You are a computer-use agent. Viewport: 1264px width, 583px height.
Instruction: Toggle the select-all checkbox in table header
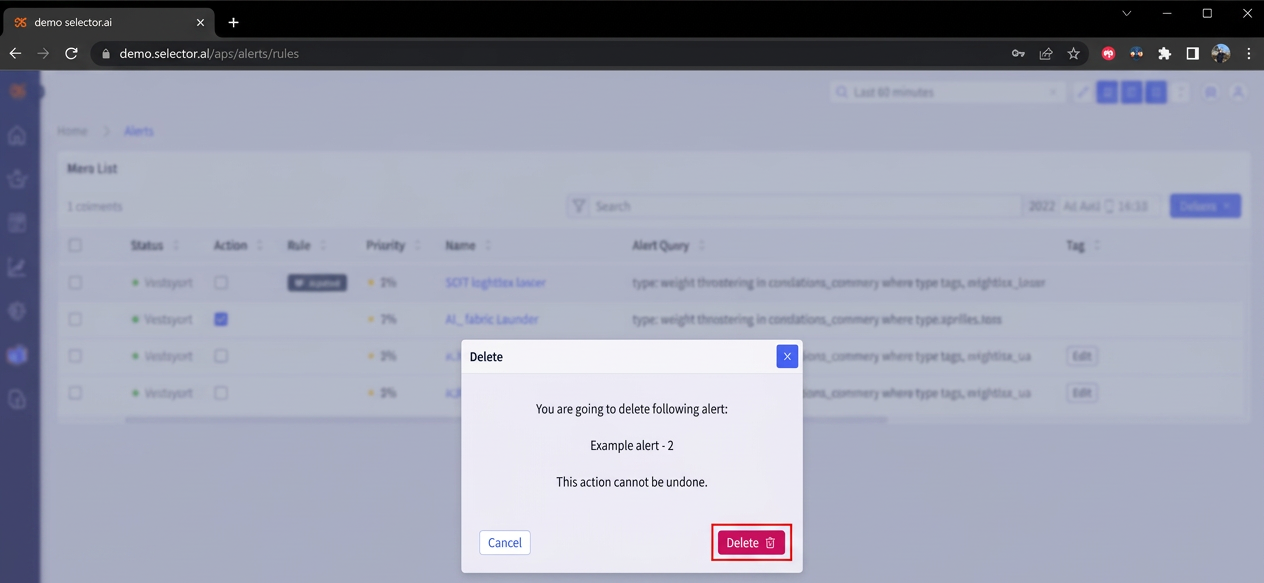pyautogui.click(x=75, y=245)
